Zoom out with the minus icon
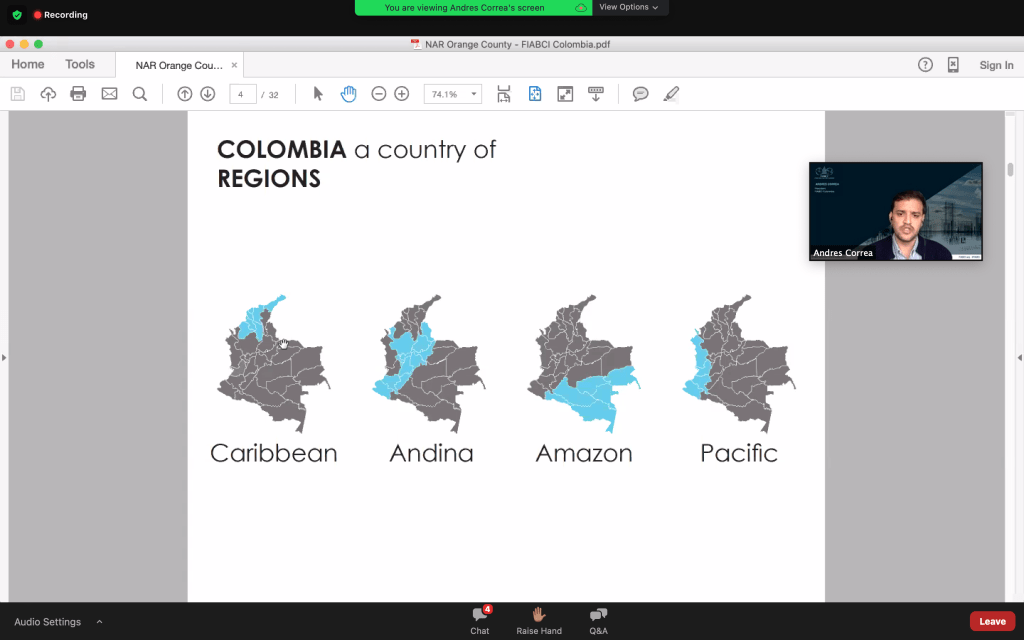The height and width of the screenshot is (640, 1024). (x=378, y=94)
